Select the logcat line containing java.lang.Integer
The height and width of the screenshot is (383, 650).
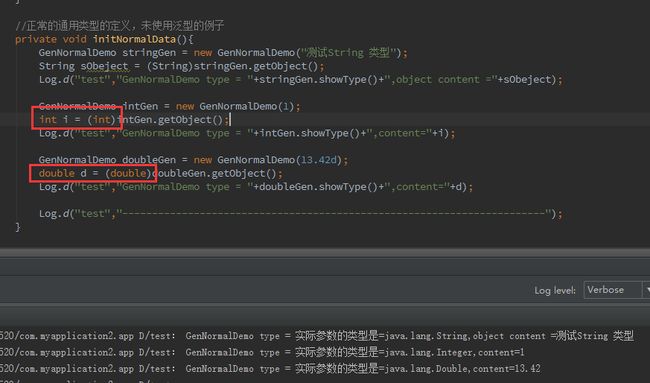tap(262, 352)
